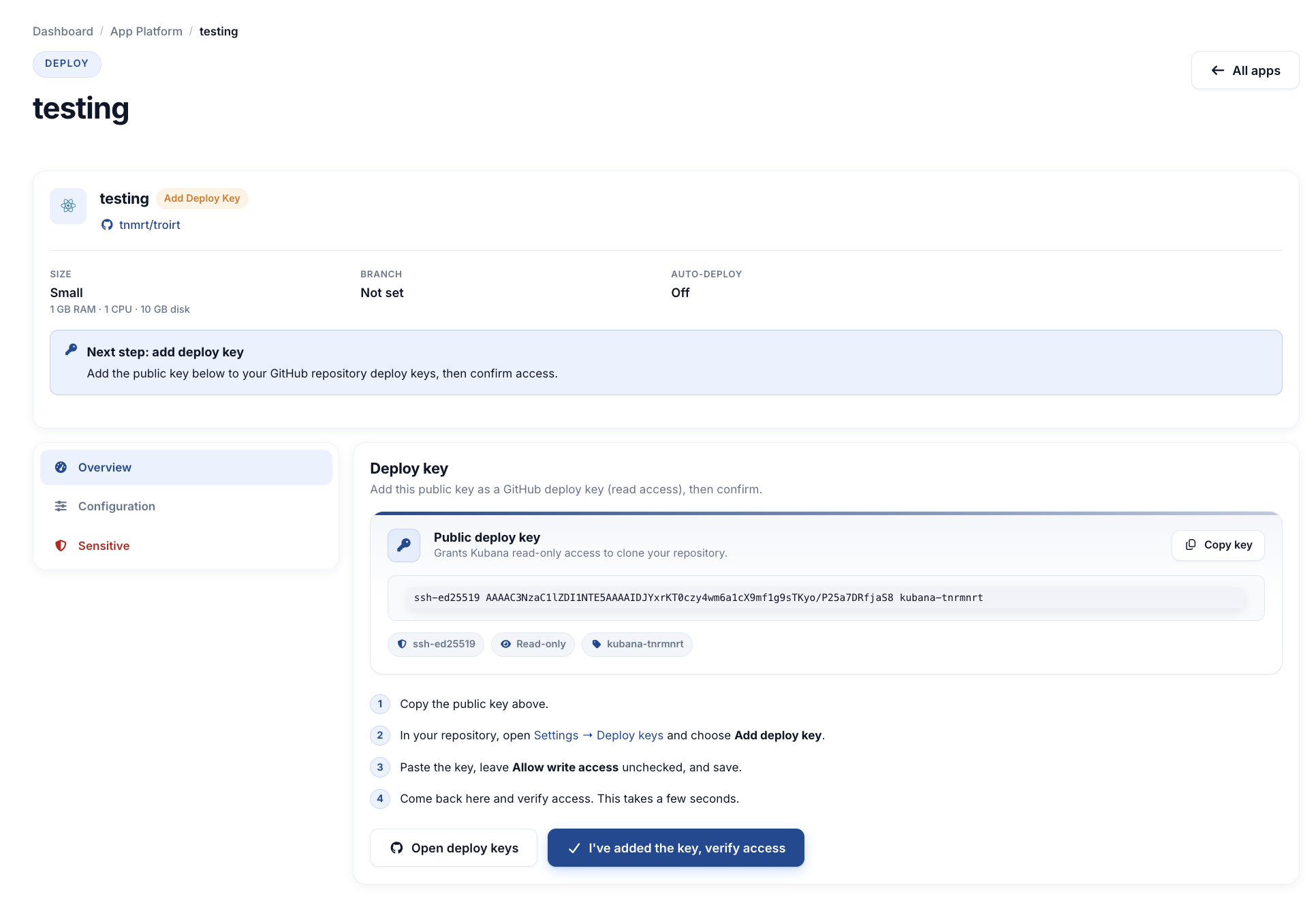1316x909 pixels.
Task: Click the GitHub icon beside tnmrt/troirt
Action: point(107,225)
